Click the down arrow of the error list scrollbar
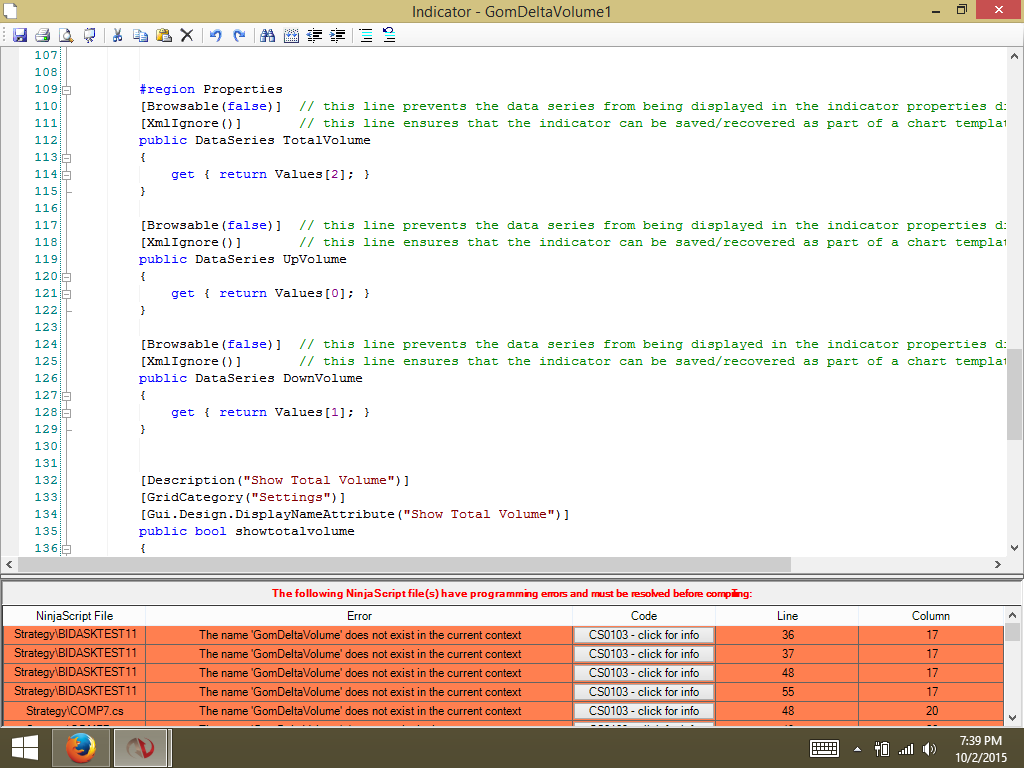Screen dimensions: 1024x768 [x=1012, y=717]
